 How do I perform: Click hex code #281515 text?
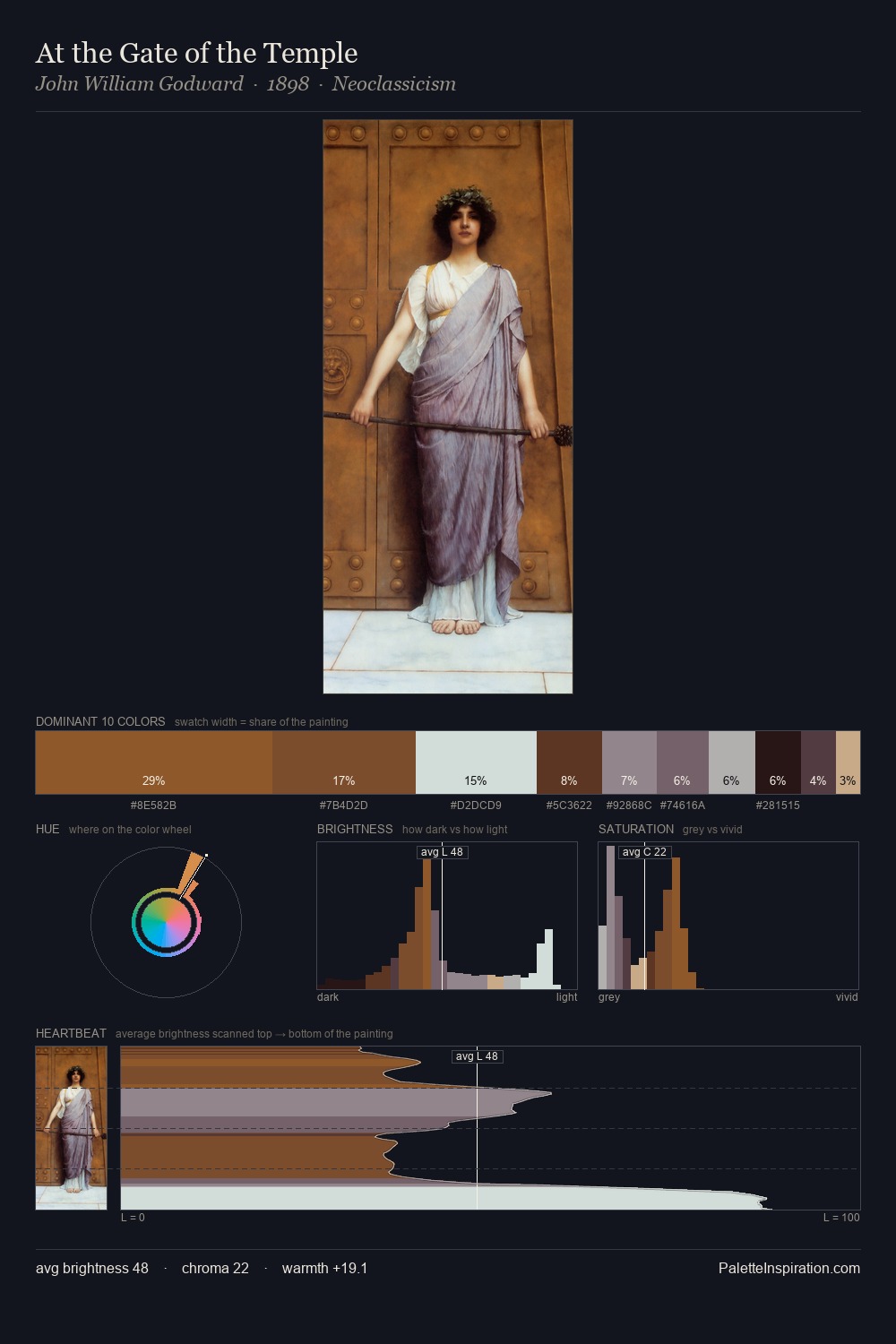pyautogui.click(x=778, y=806)
